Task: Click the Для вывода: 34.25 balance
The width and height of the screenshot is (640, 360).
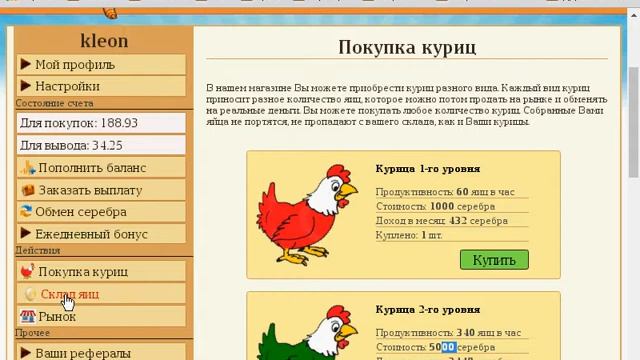Action: (101, 145)
